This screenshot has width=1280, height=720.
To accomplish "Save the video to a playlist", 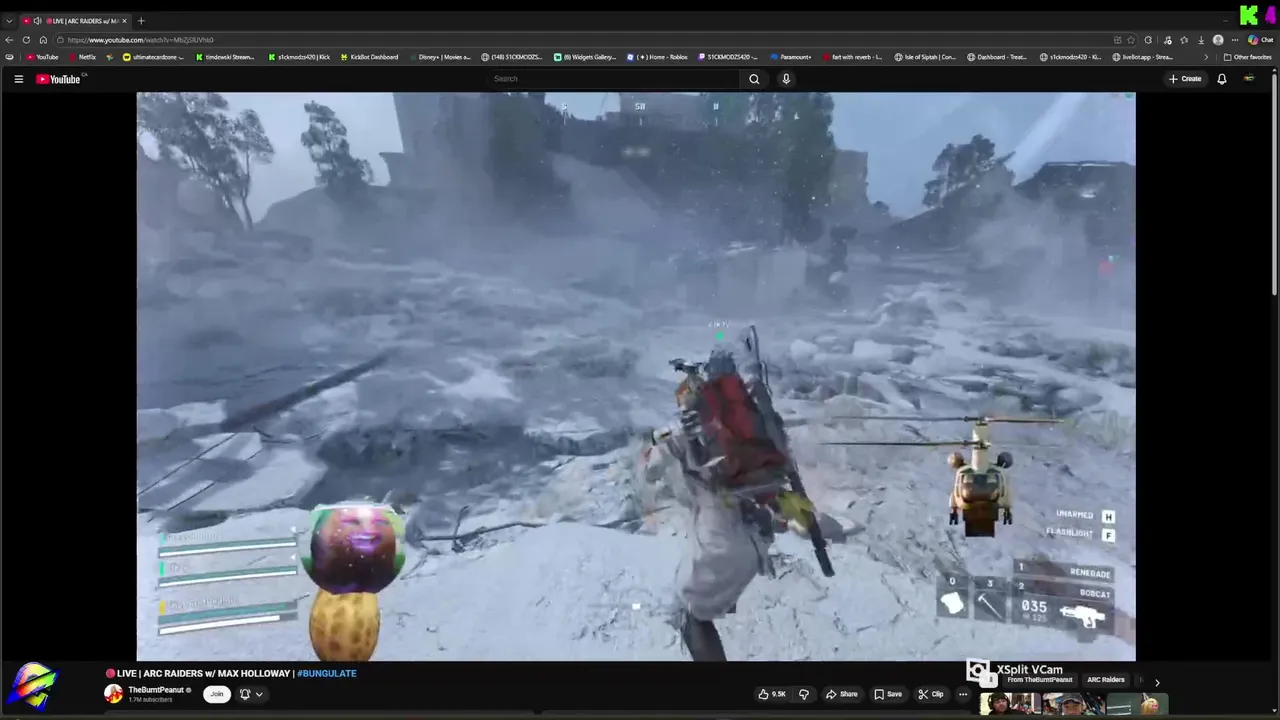I will (888, 694).
